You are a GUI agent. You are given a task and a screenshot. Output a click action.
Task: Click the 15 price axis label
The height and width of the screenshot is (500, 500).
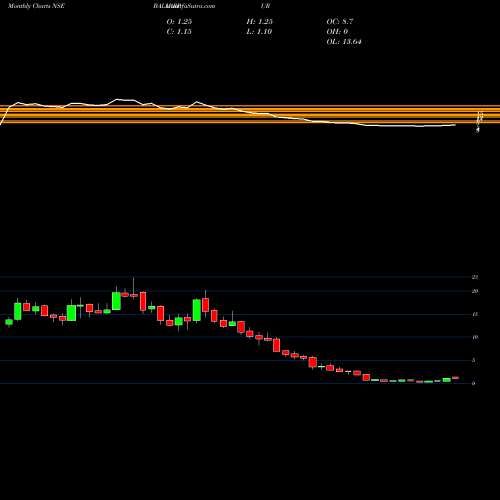pyautogui.click(x=475, y=314)
